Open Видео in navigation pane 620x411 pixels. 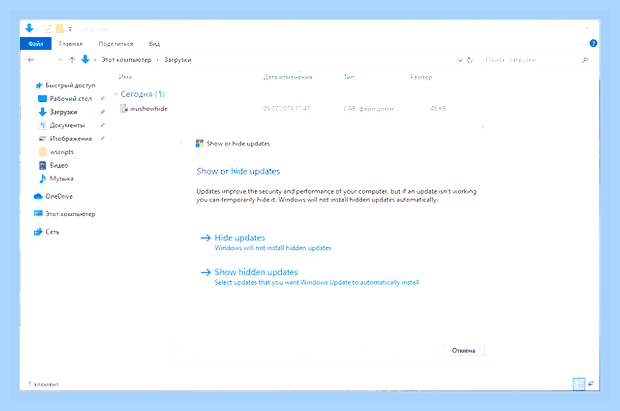click(x=59, y=165)
